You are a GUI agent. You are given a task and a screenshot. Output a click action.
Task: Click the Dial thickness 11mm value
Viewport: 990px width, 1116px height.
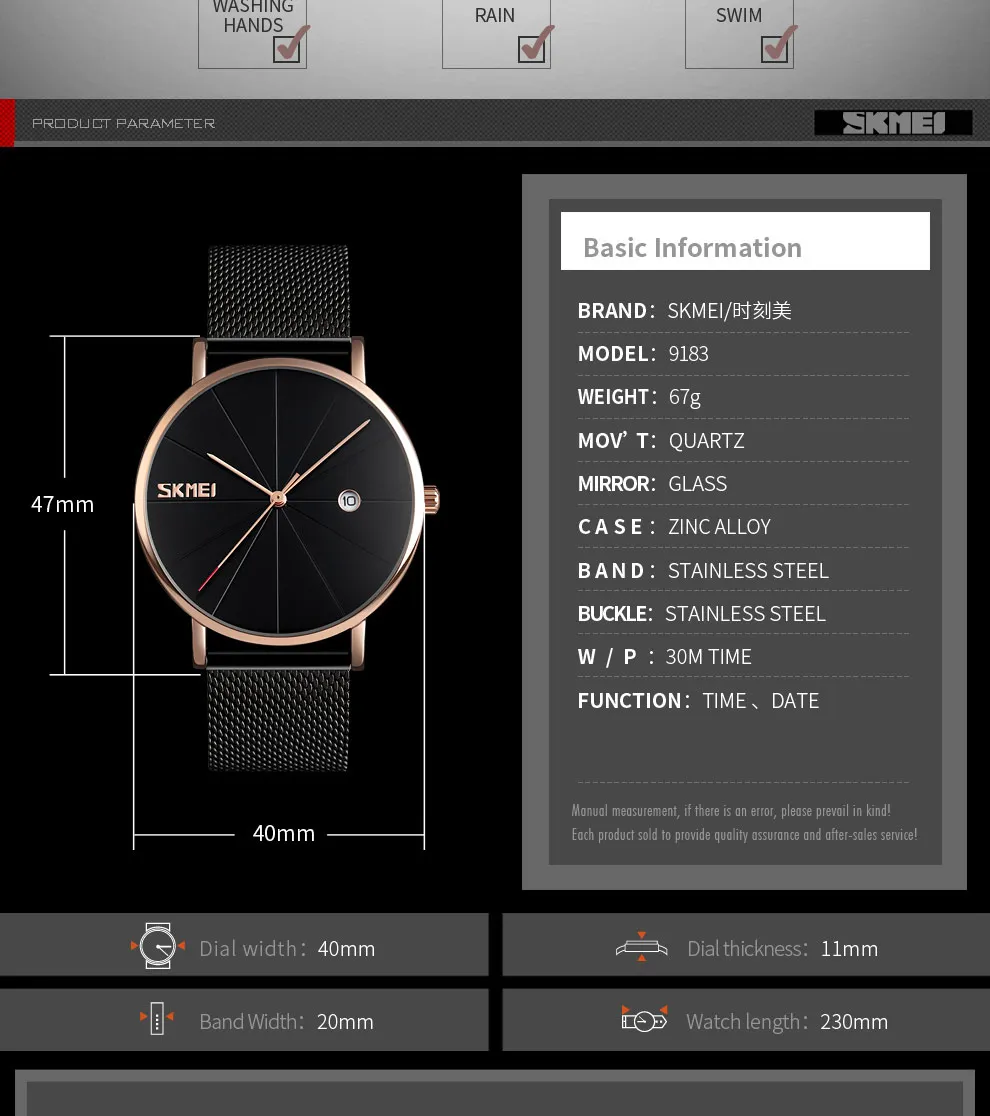pyautogui.click(x=849, y=949)
